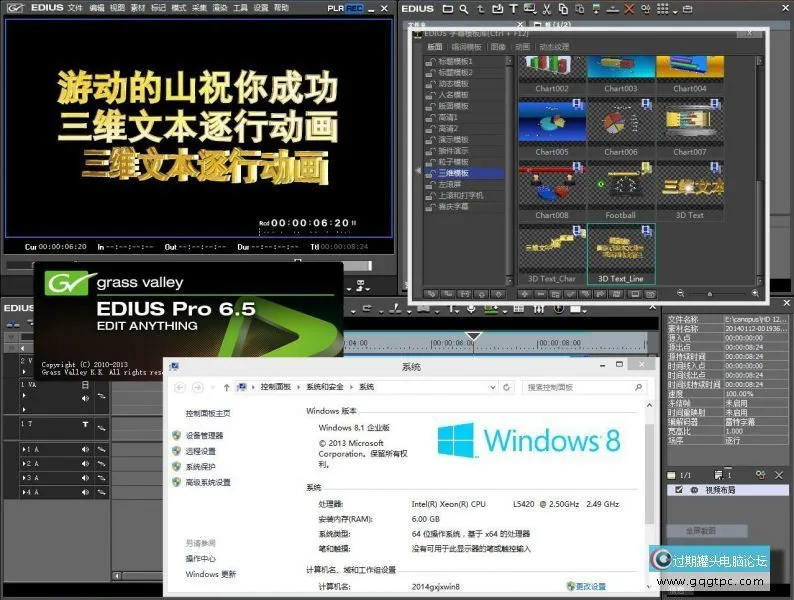Open 帮助 menu in EDIUS menu bar
Screen dimensions: 794x600
(x=281, y=8)
